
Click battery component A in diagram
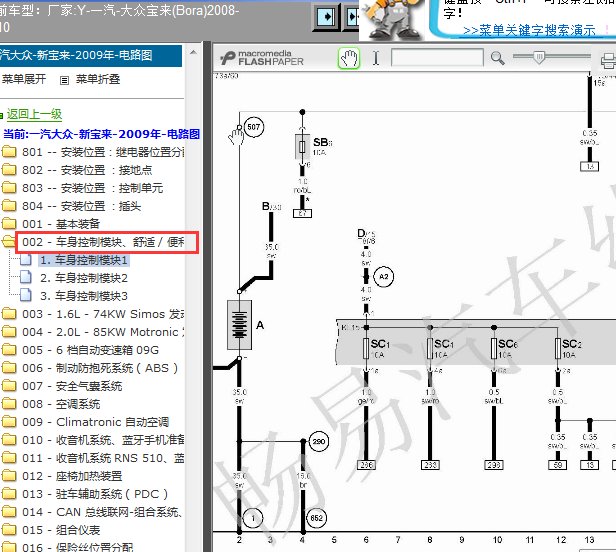tap(240, 325)
